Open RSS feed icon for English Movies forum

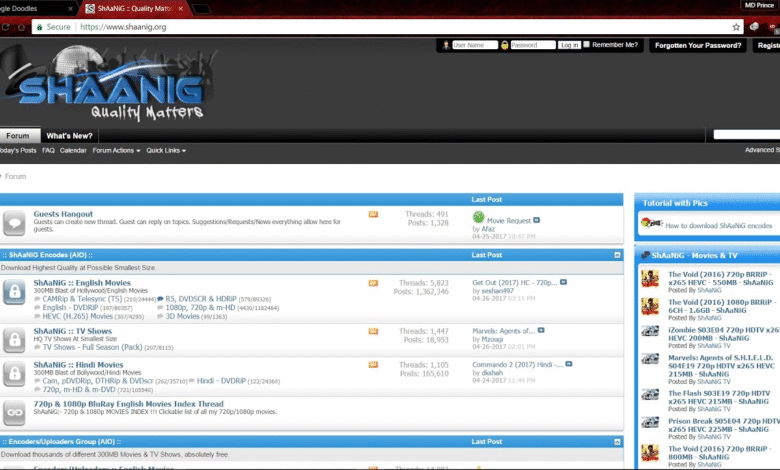[x=373, y=283]
